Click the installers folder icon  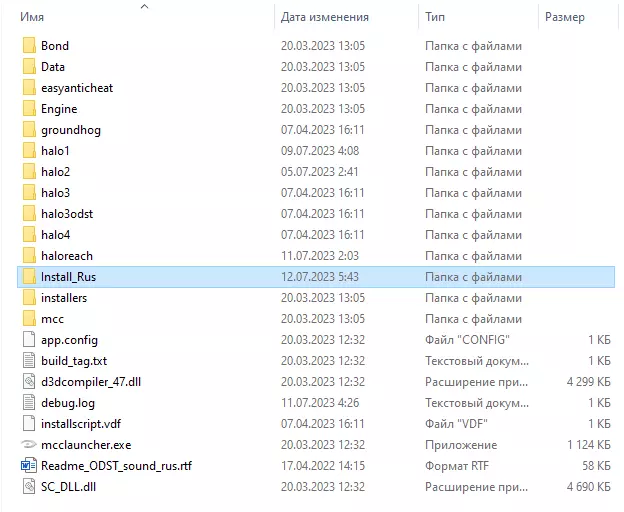tap(29, 298)
